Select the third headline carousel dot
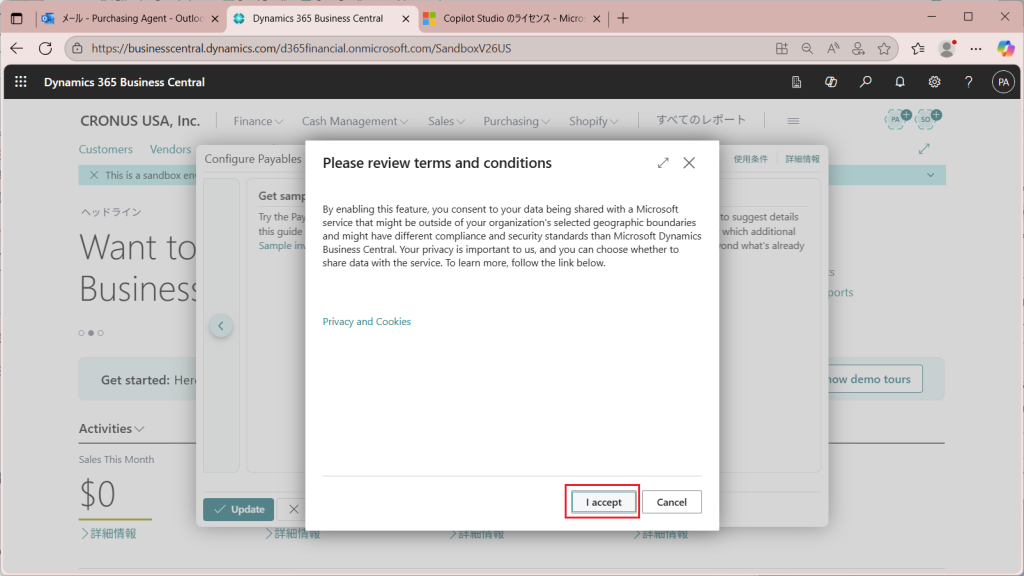Screen dimensions: 1024x576 (101, 333)
